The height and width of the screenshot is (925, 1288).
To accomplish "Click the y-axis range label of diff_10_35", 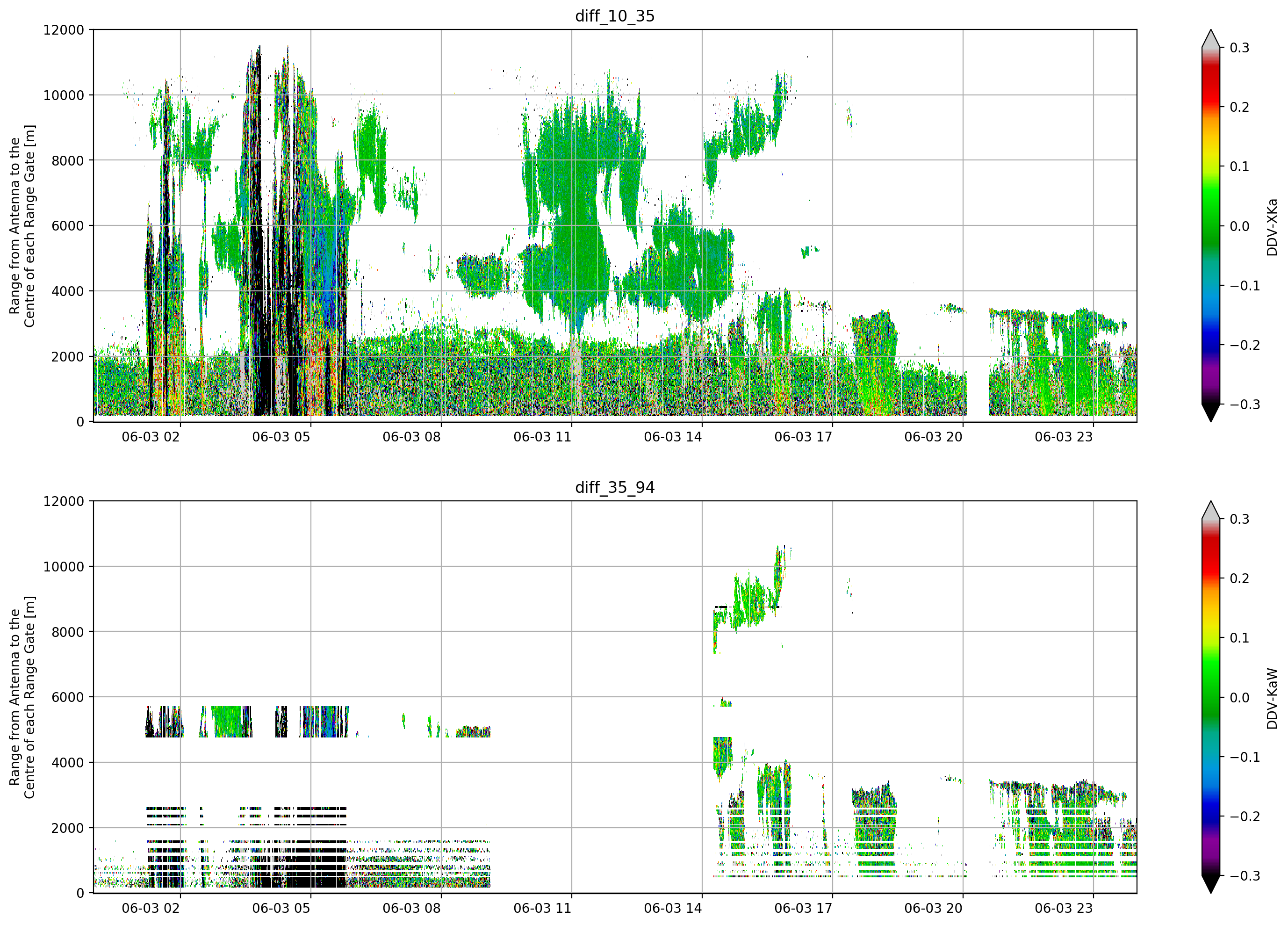I will (x=22, y=225).
